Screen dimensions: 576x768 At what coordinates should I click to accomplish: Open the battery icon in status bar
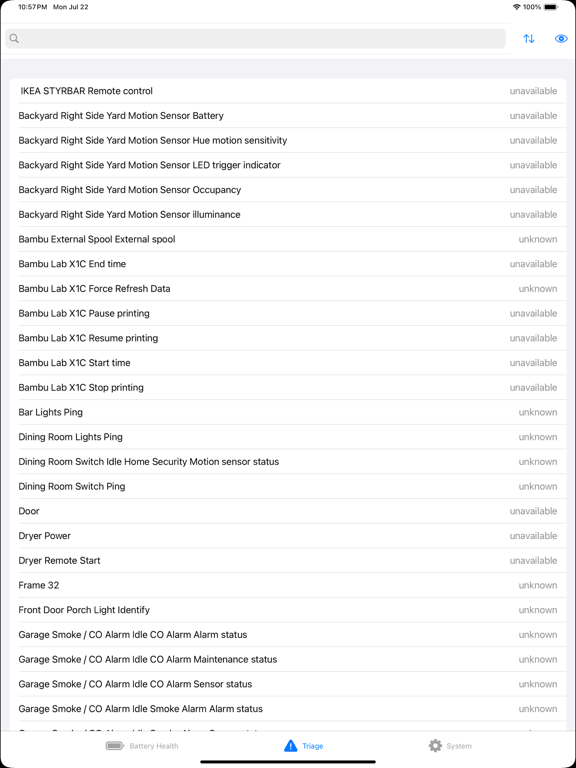(551, 7)
